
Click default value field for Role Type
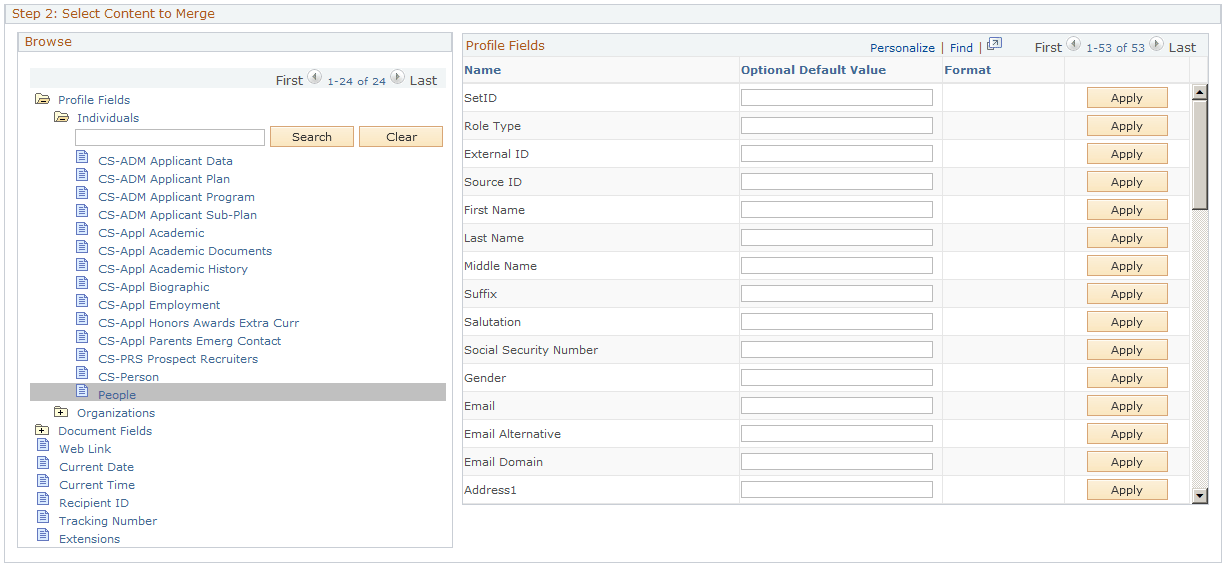pyautogui.click(x=837, y=126)
